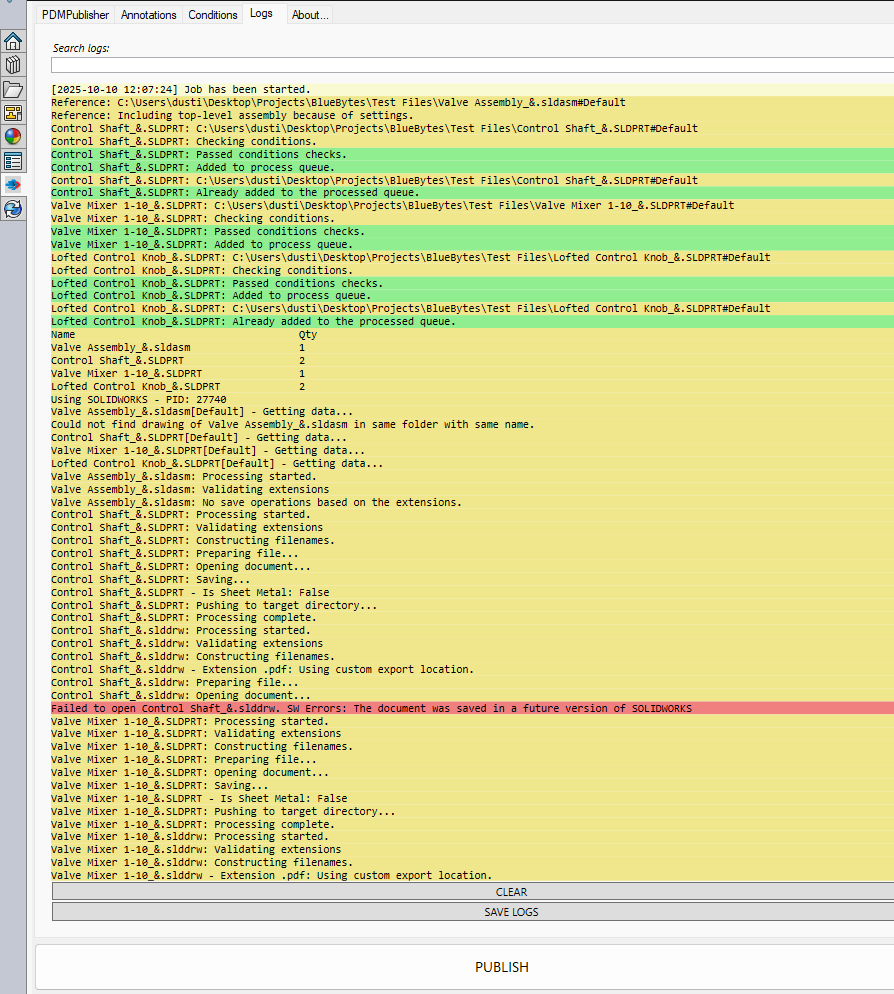Image resolution: width=894 pixels, height=994 pixels.
Task: Trigger the refresh/sync sidebar icon
Action: click(x=12, y=206)
